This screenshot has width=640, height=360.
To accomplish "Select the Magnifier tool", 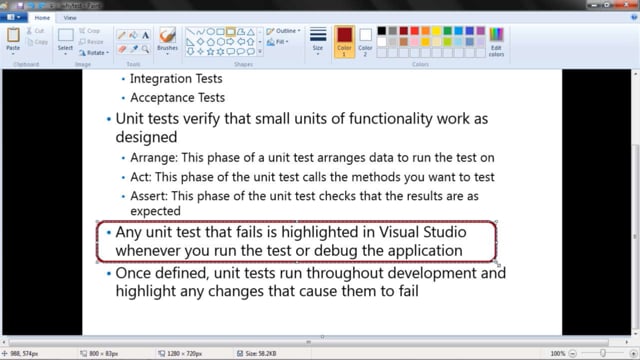I will click(x=145, y=49).
